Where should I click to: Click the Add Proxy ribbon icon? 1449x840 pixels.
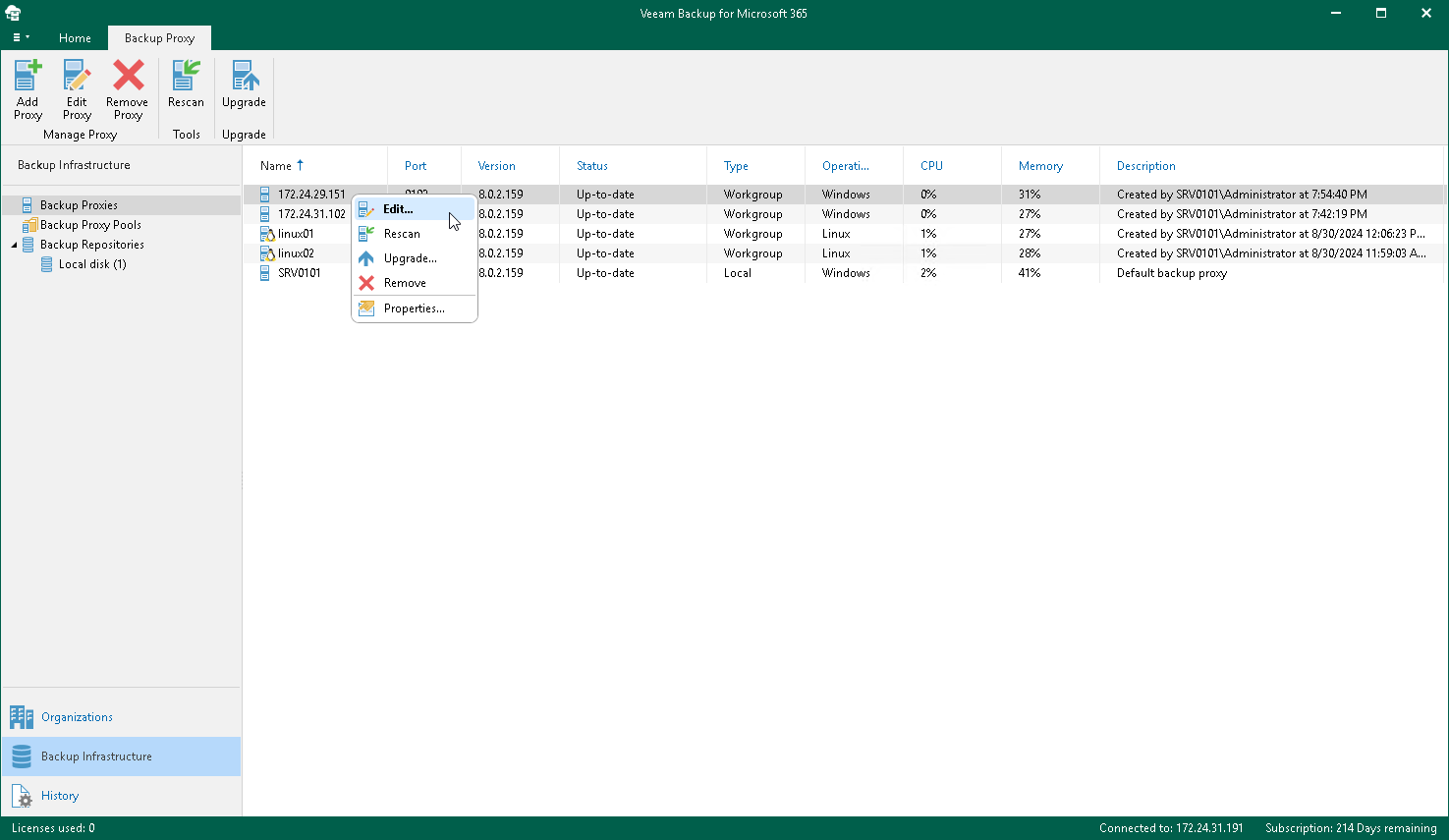[x=28, y=76]
